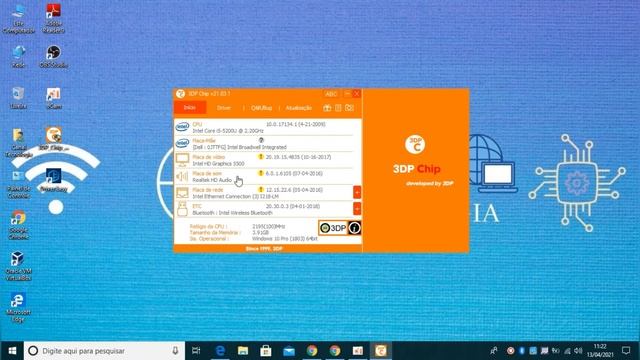Screen dimensions: 640x360
Task: Click the Intel CPU icon
Action: pyautogui.click(x=182, y=127)
